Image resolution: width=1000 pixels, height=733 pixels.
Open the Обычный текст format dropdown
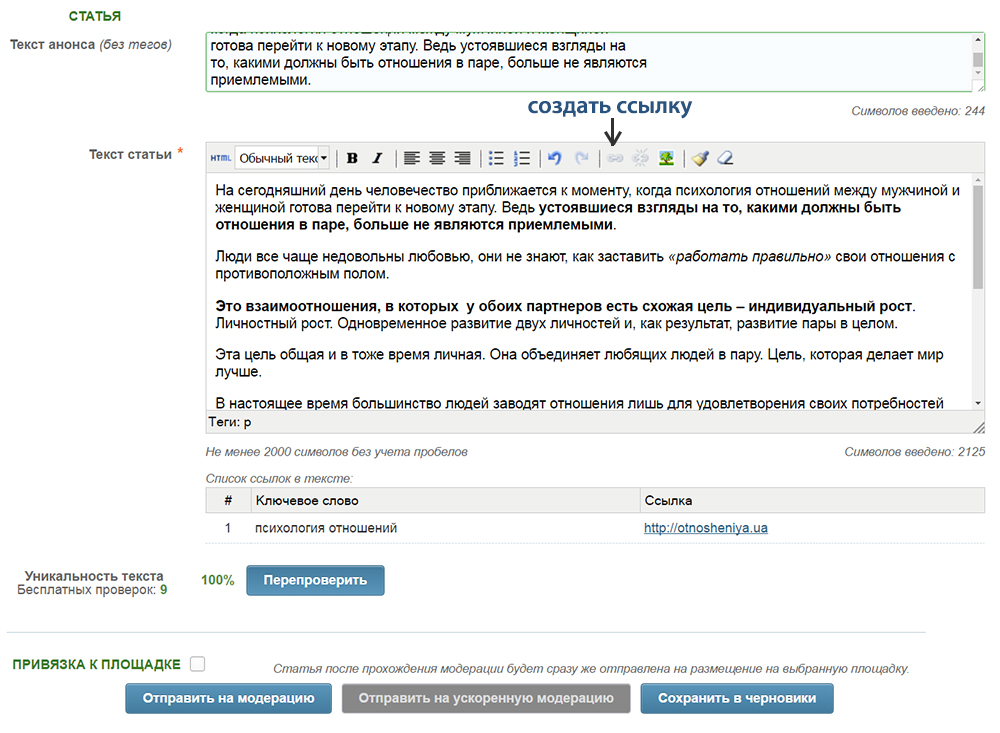[x=282, y=158]
